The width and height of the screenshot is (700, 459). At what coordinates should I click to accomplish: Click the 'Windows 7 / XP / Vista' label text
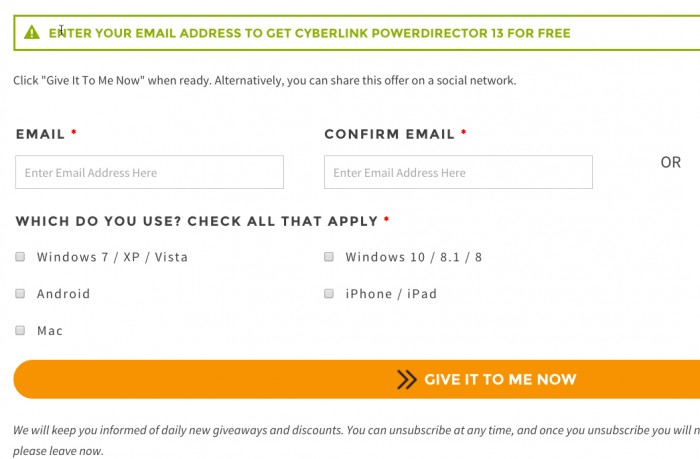click(112, 257)
